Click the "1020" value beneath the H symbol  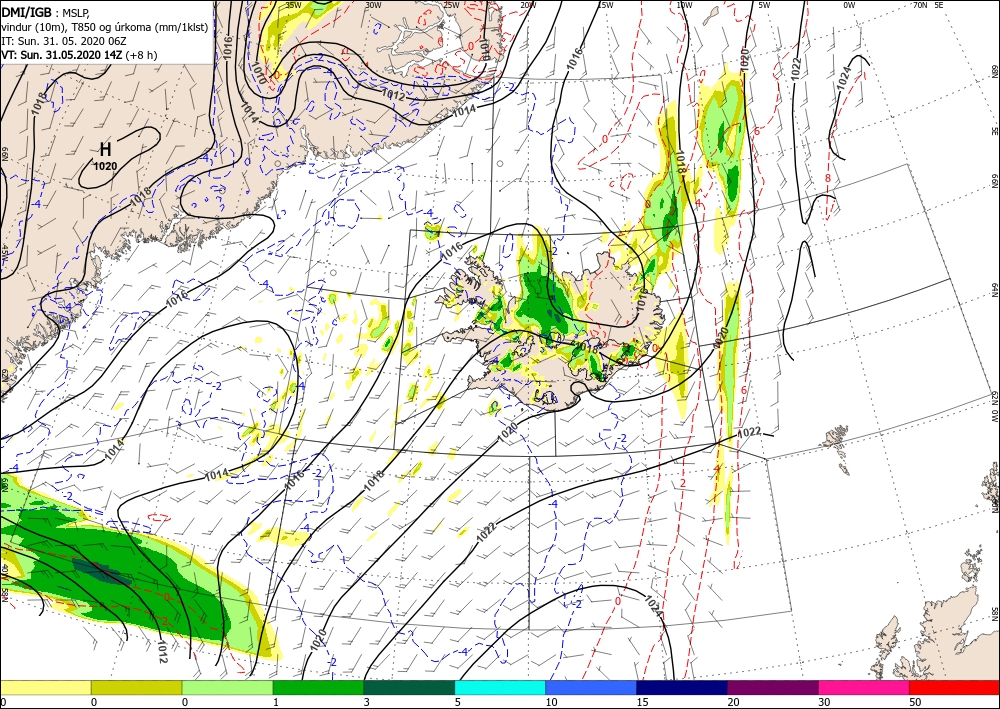point(105,166)
